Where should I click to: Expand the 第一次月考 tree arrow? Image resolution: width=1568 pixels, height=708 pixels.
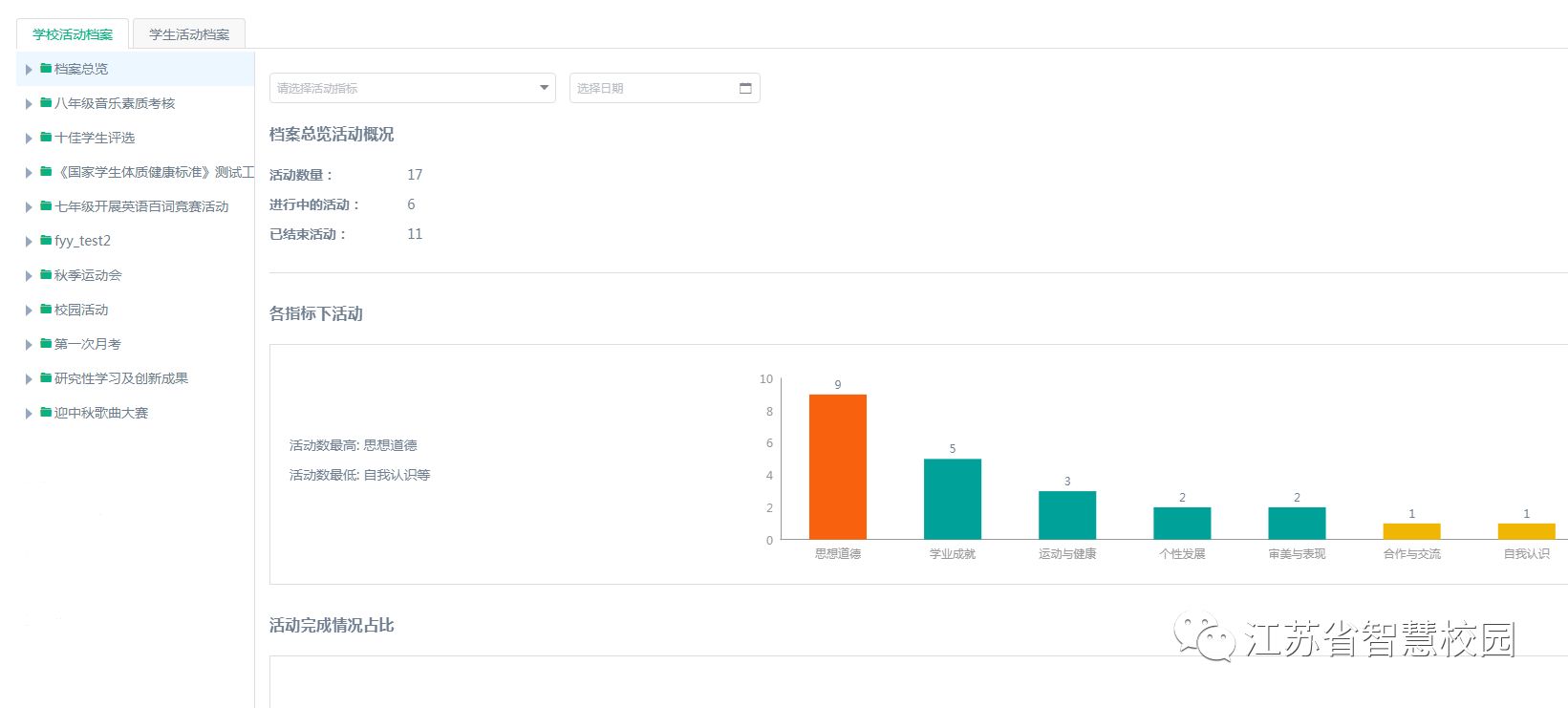tap(29, 345)
